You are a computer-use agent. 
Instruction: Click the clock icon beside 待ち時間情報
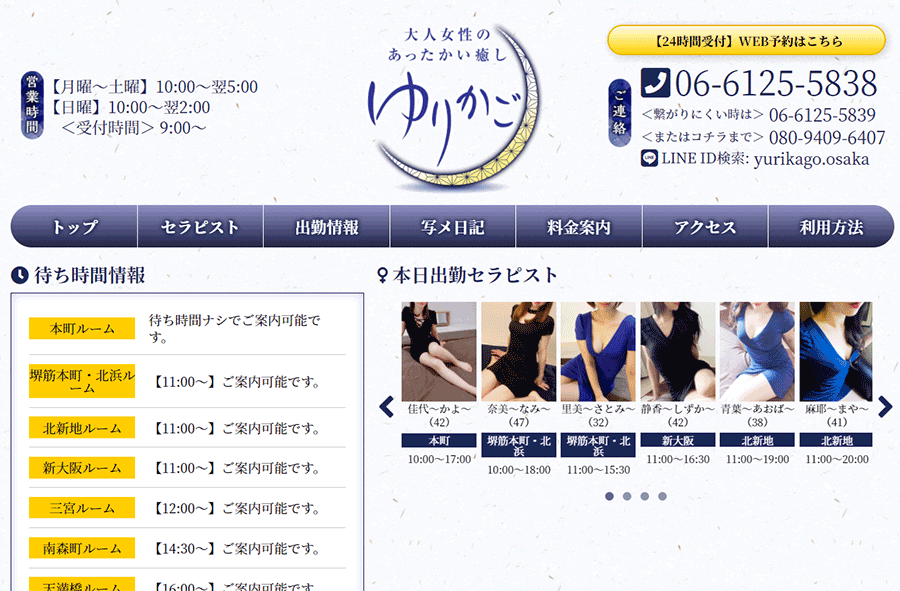pyautogui.click(x=20, y=275)
